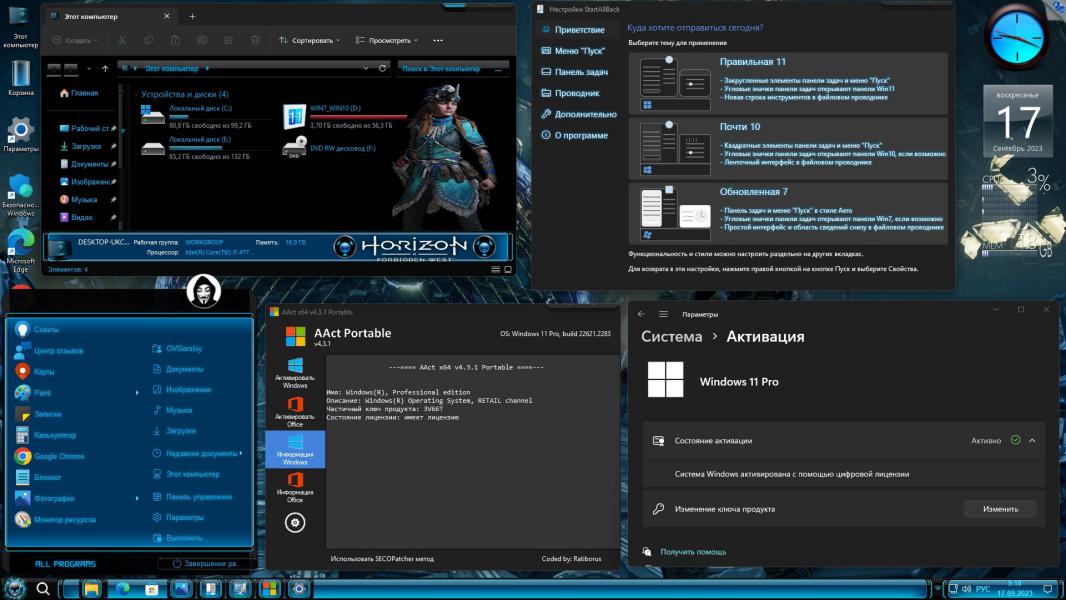The image size is (1066, 600).
Task: Refresh the Explorer address bar
Action: (383, 68)
